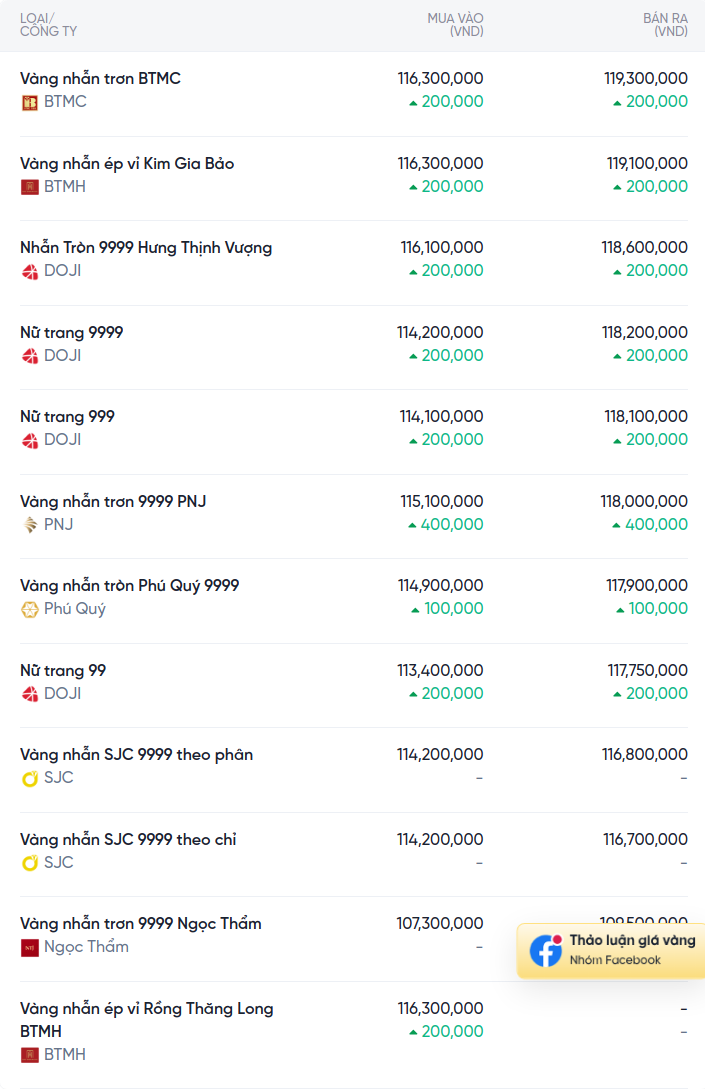
Task: Open Thảo luận giá vàng Facebook group
Action: pyautogui.click(x=611, y=950)
